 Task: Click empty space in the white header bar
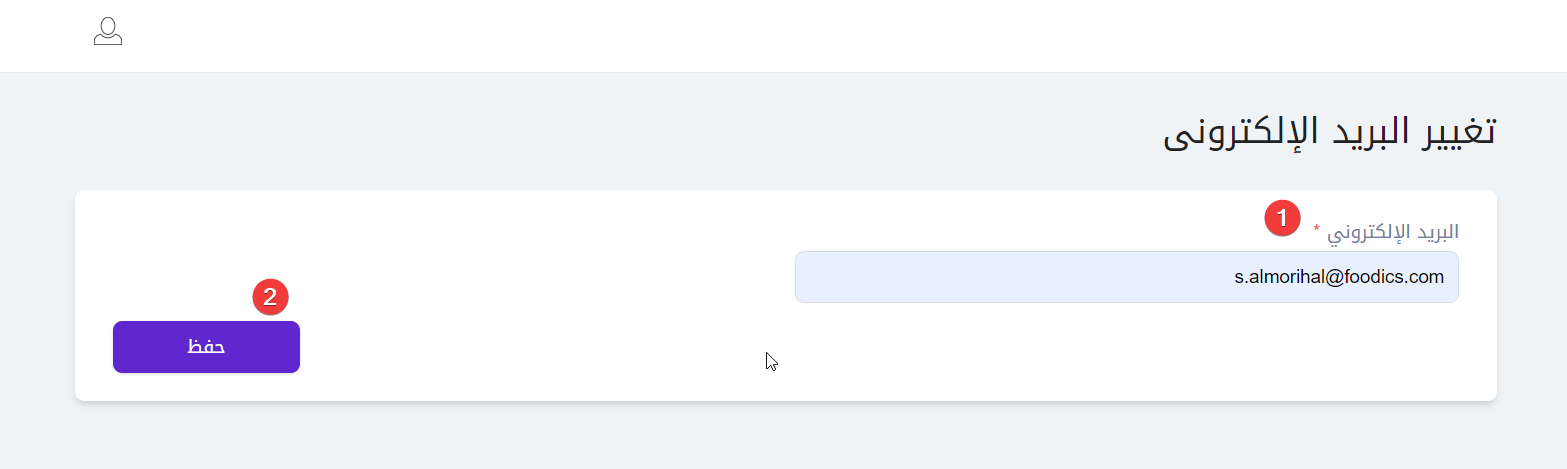tap(800, 36)
